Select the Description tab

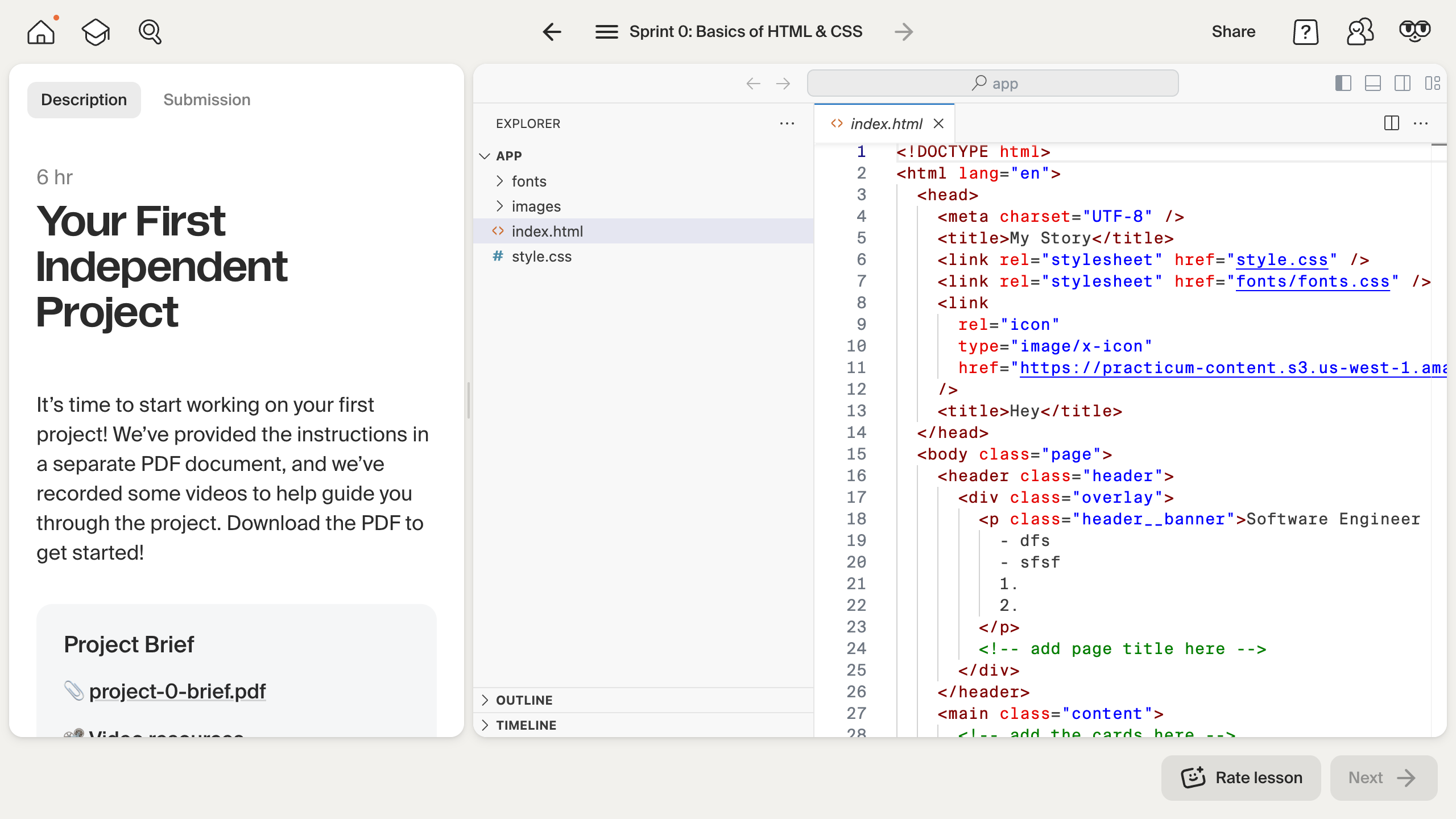(84, 100)
